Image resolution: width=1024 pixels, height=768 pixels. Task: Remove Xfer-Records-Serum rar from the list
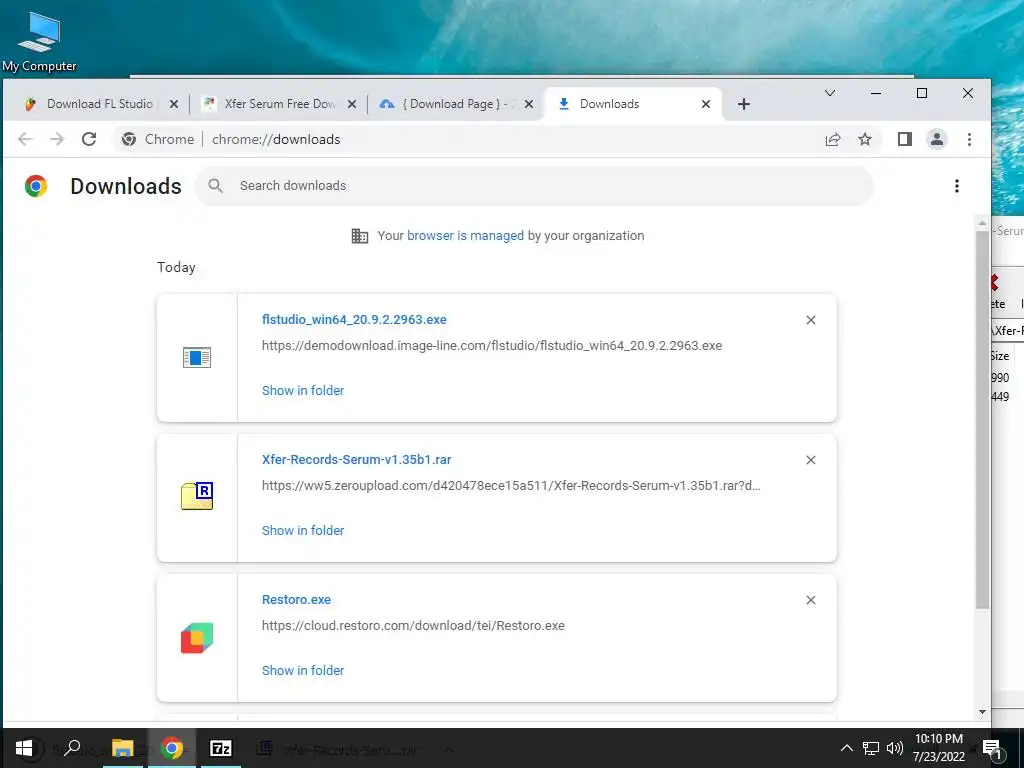tap(810, 460)
